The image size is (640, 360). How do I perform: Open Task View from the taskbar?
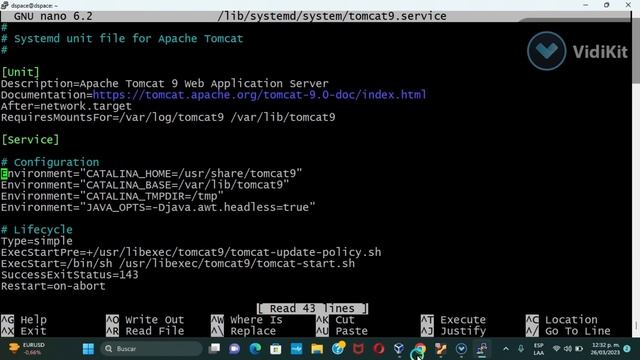point(214,349)
